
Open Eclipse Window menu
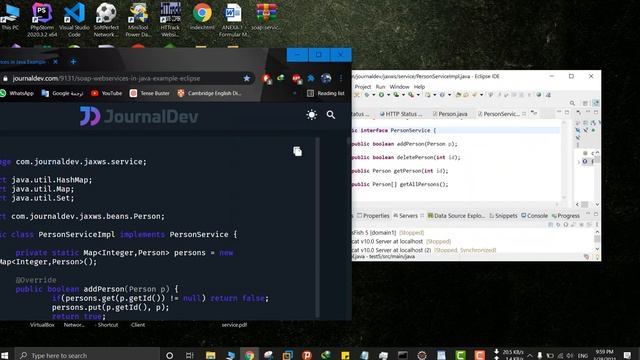(x=399, y=87)
